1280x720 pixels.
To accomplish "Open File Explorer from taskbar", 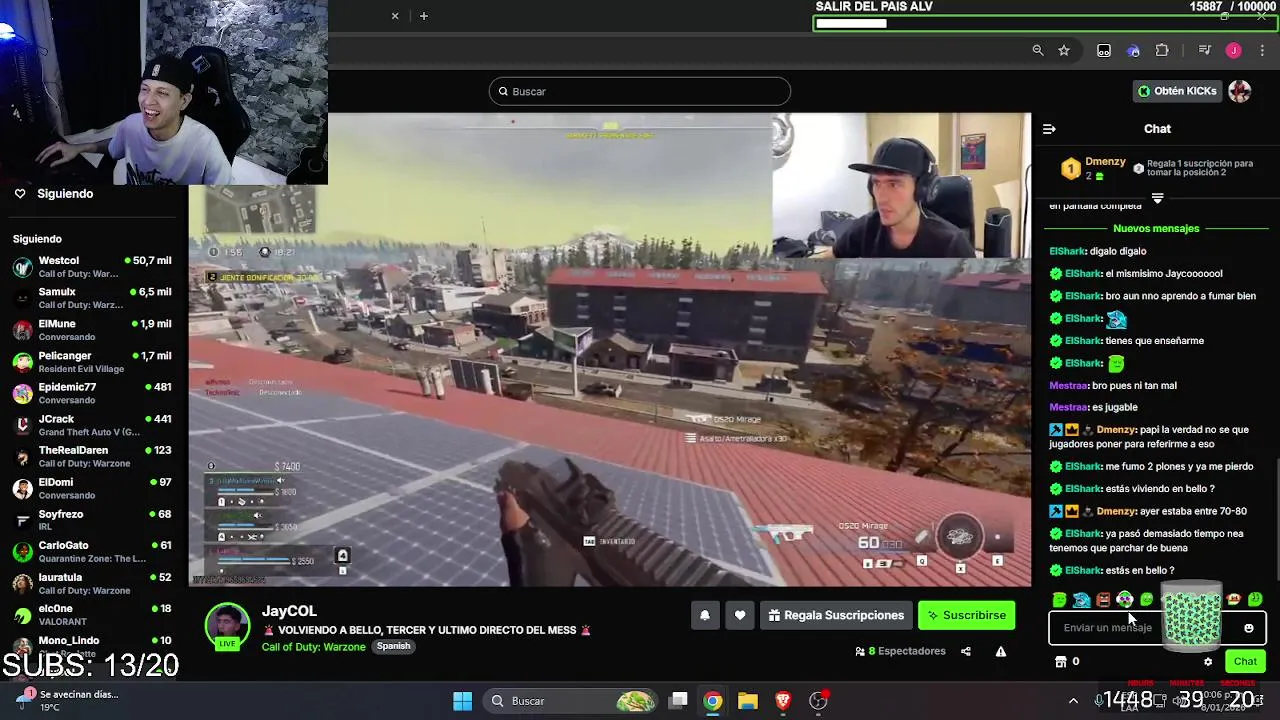I will (748, 701).
